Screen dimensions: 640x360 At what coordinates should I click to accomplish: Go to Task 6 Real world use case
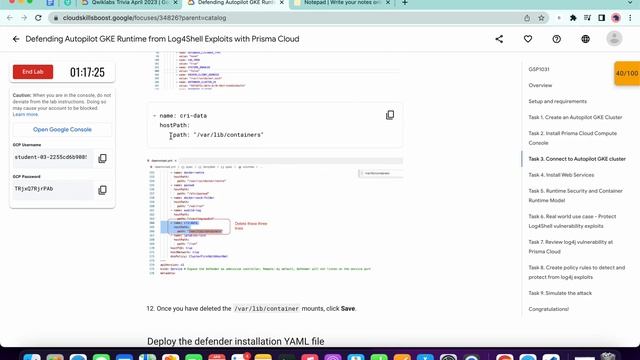(572, 221)
